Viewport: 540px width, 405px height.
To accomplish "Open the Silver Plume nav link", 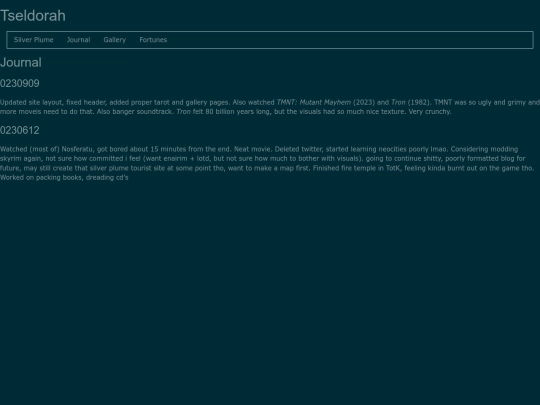I will [x=33, y=40].
